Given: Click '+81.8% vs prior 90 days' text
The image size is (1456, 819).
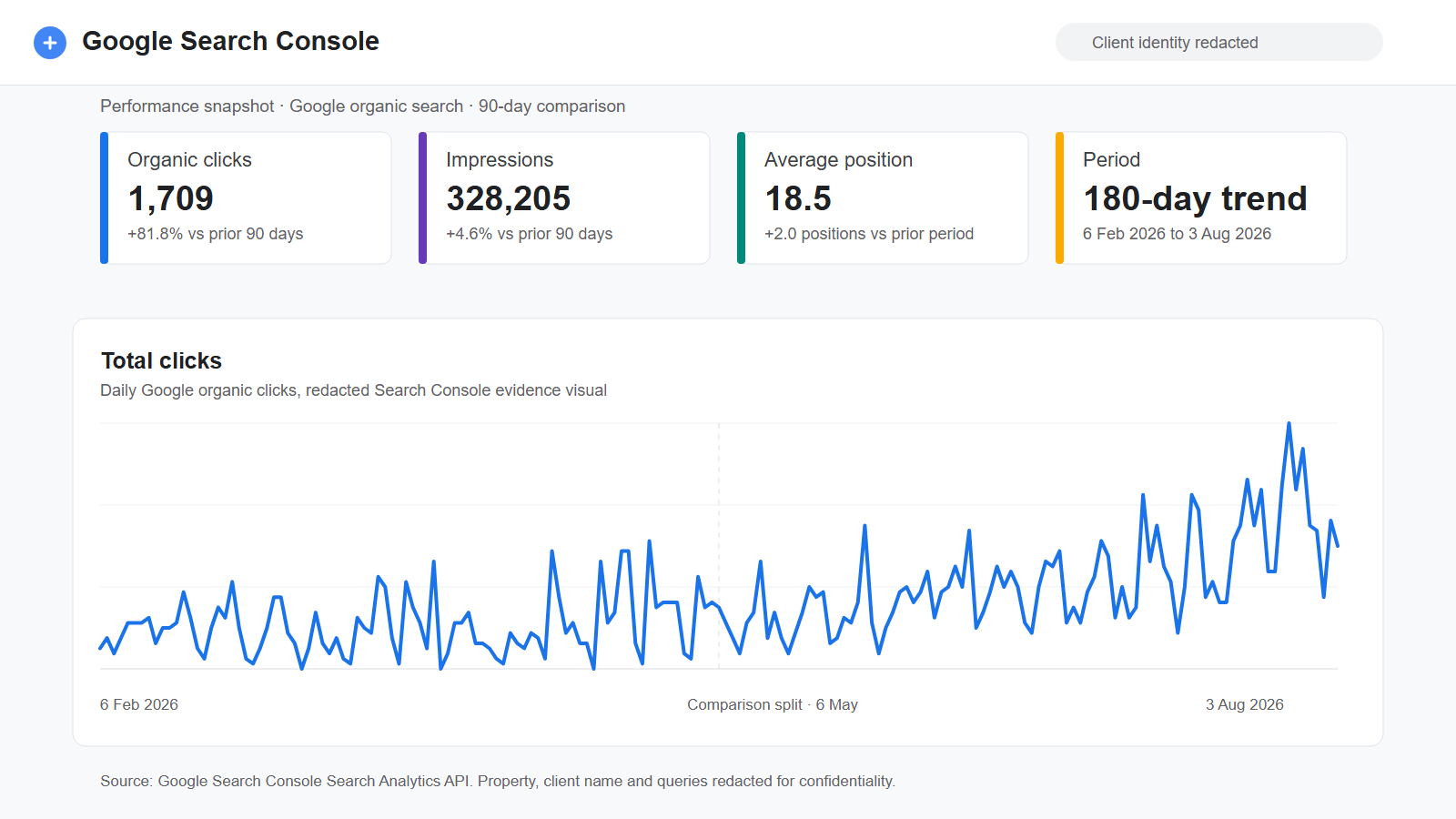Looking at the screenshot, I should coord(215,234).
